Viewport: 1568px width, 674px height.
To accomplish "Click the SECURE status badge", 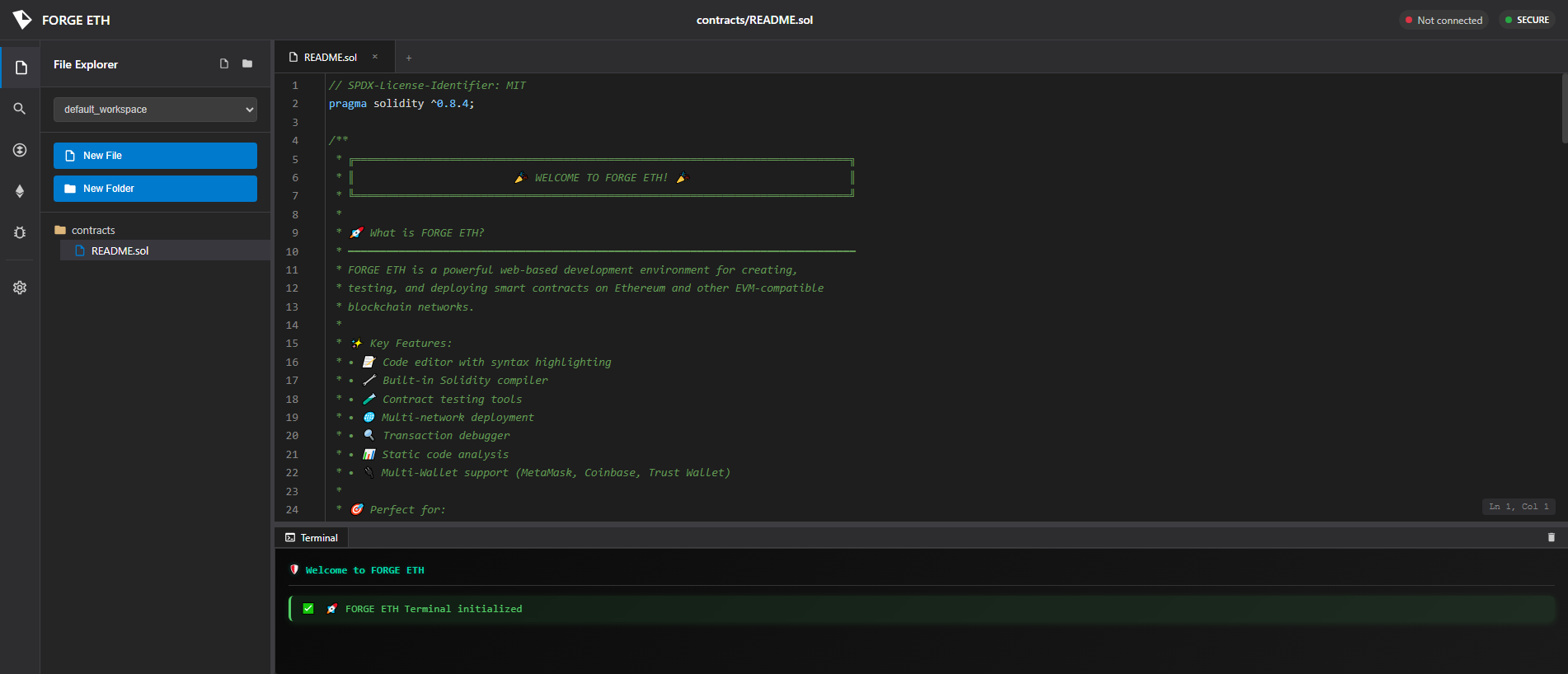I will (1527, 20).
